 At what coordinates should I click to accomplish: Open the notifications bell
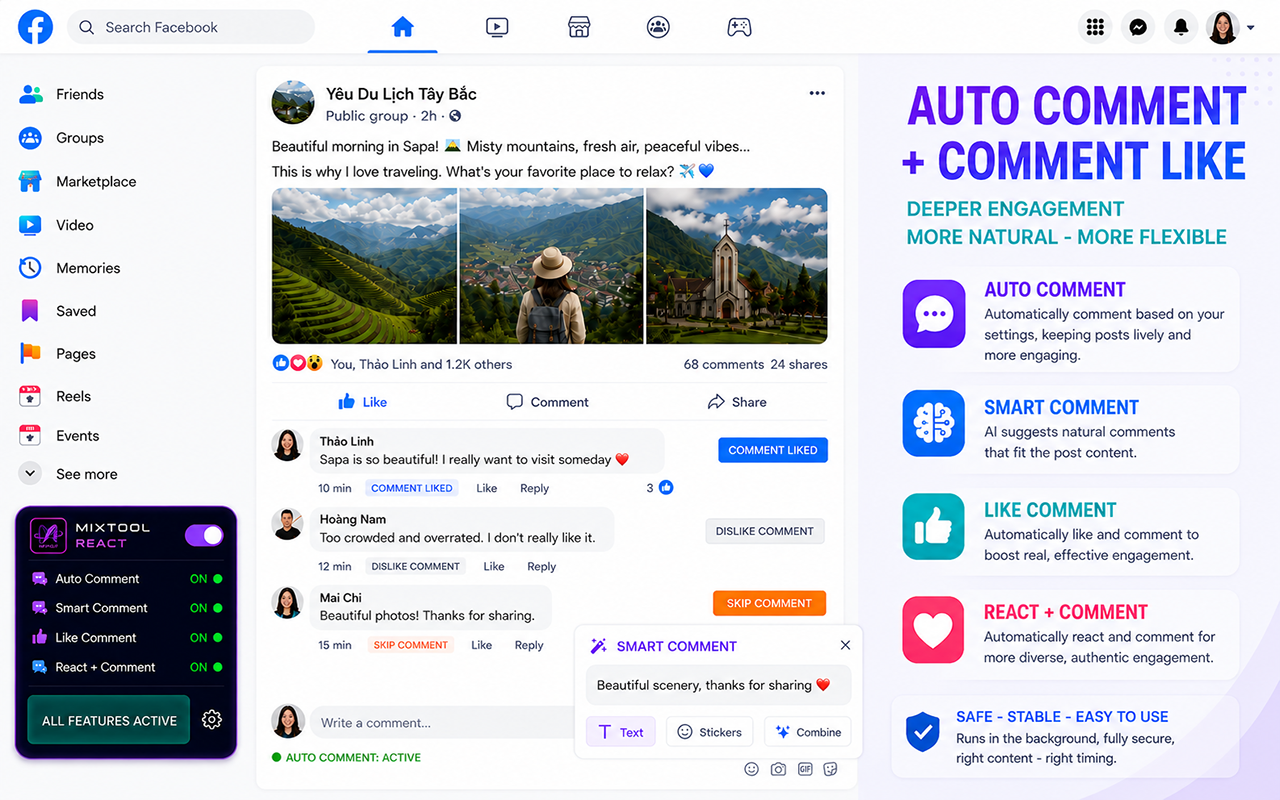click(1181, 27)
